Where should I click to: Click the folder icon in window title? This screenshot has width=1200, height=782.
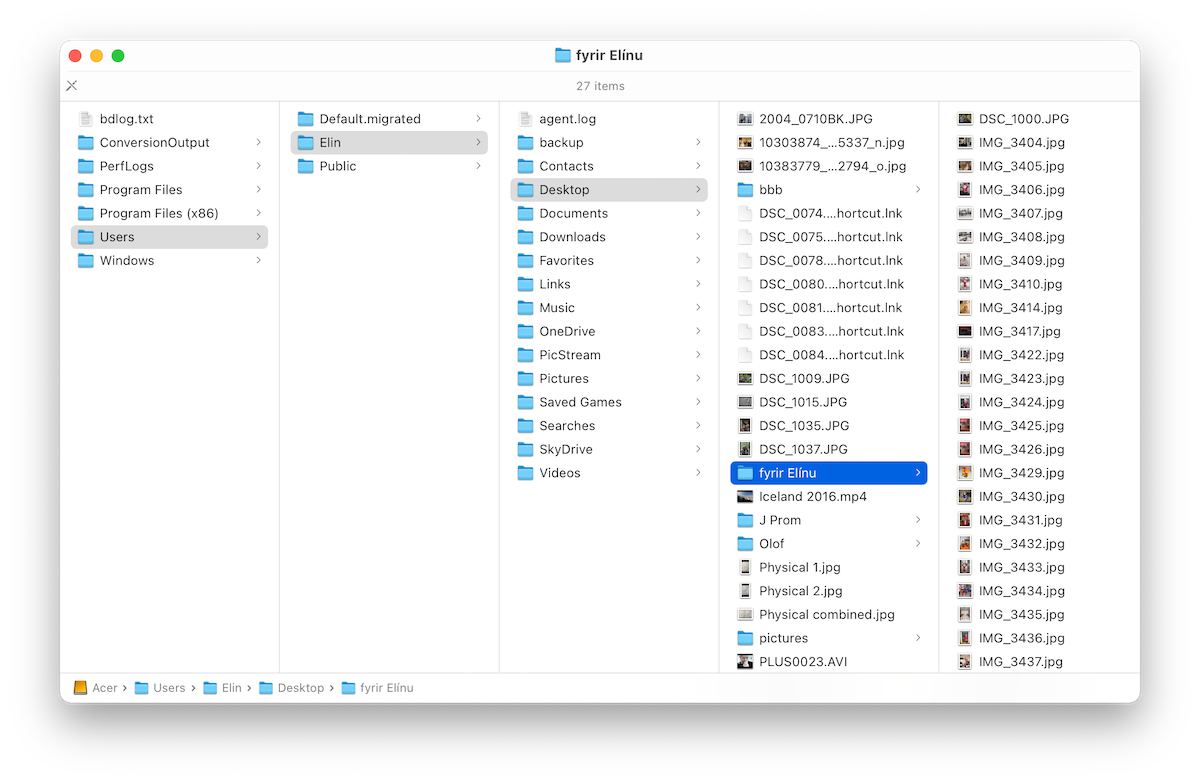(x=563, y=55)
